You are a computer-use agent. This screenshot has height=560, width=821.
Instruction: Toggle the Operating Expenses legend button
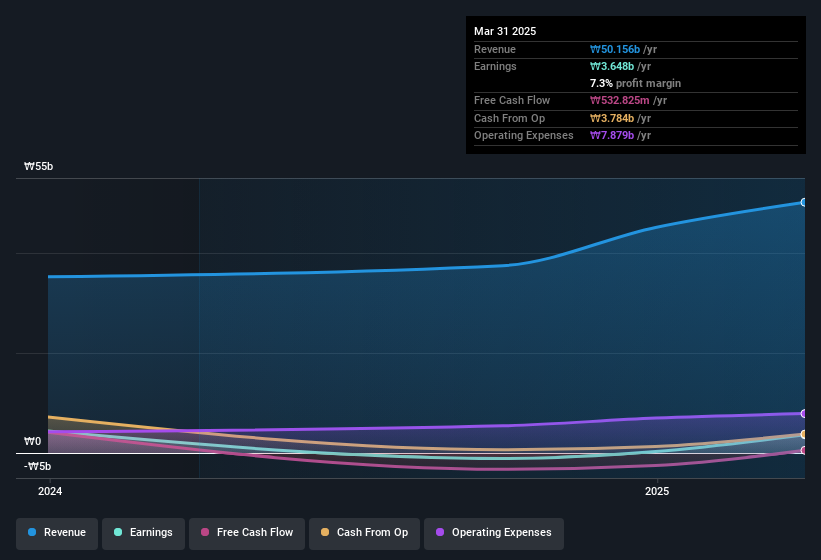(x=494, y=533)
